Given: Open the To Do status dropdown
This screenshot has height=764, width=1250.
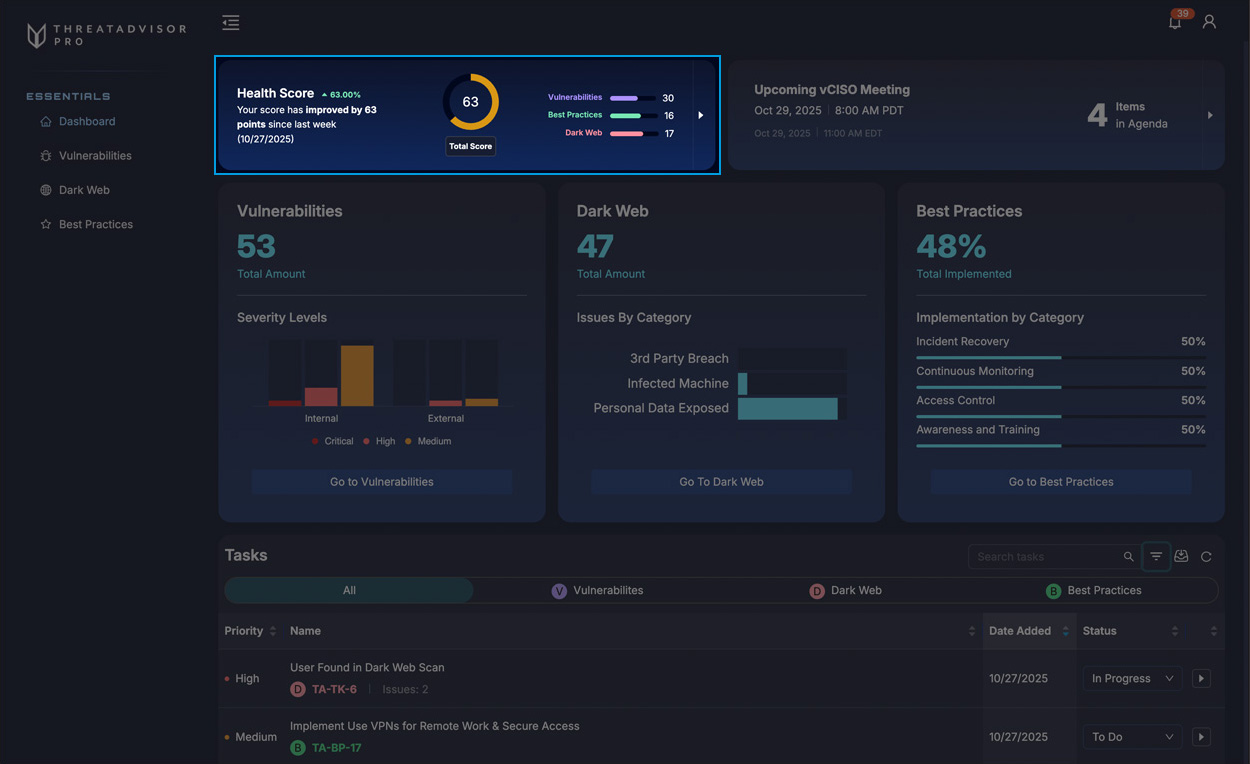Looking at the screenshot, I should [1132, 737].
